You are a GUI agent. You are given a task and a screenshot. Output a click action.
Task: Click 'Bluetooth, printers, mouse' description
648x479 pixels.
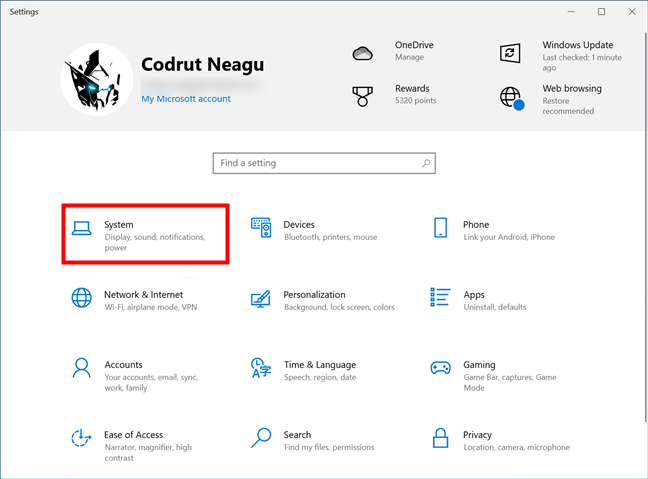[x=331, y=237]
